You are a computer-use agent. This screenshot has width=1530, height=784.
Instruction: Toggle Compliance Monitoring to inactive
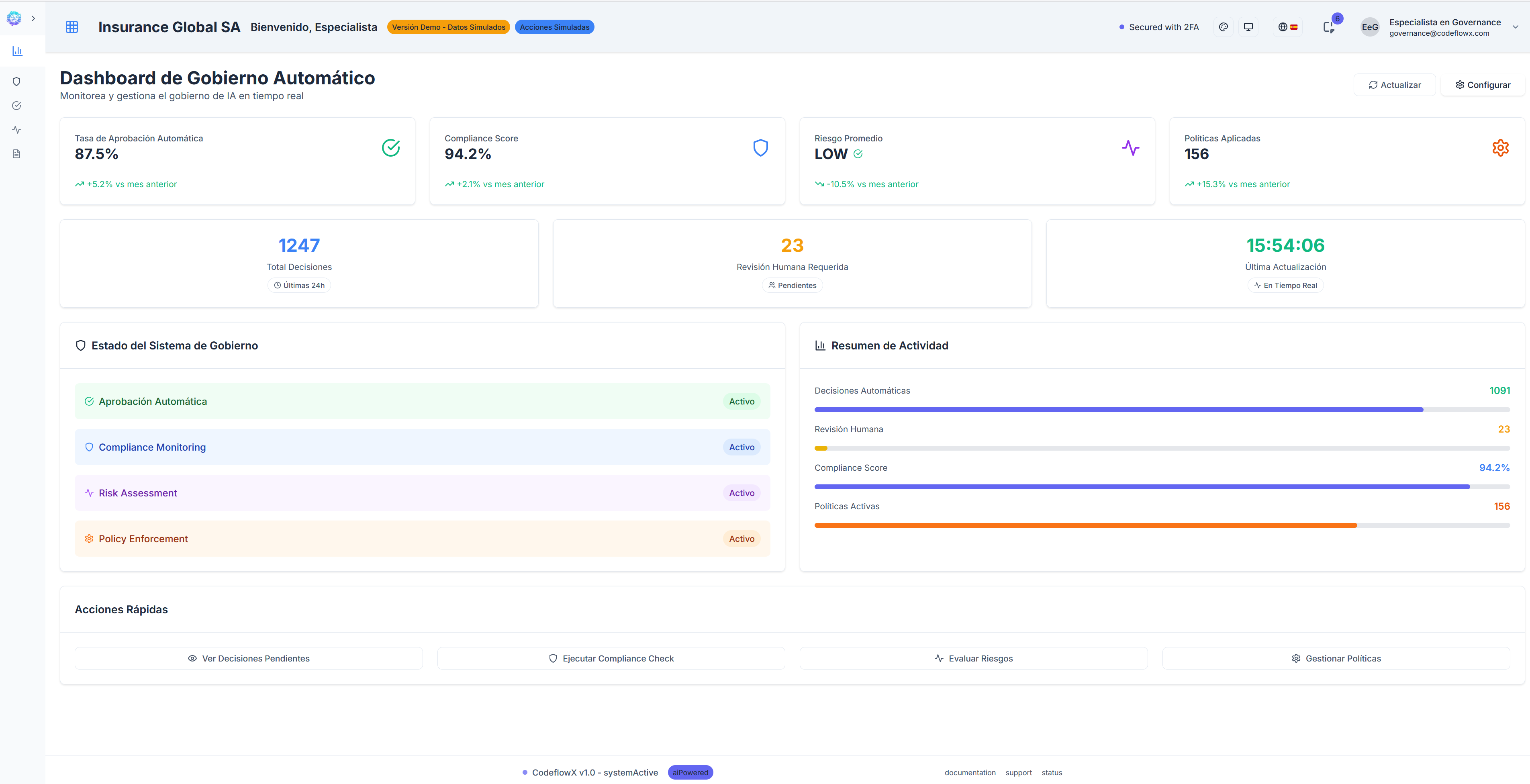coord(741,447)
